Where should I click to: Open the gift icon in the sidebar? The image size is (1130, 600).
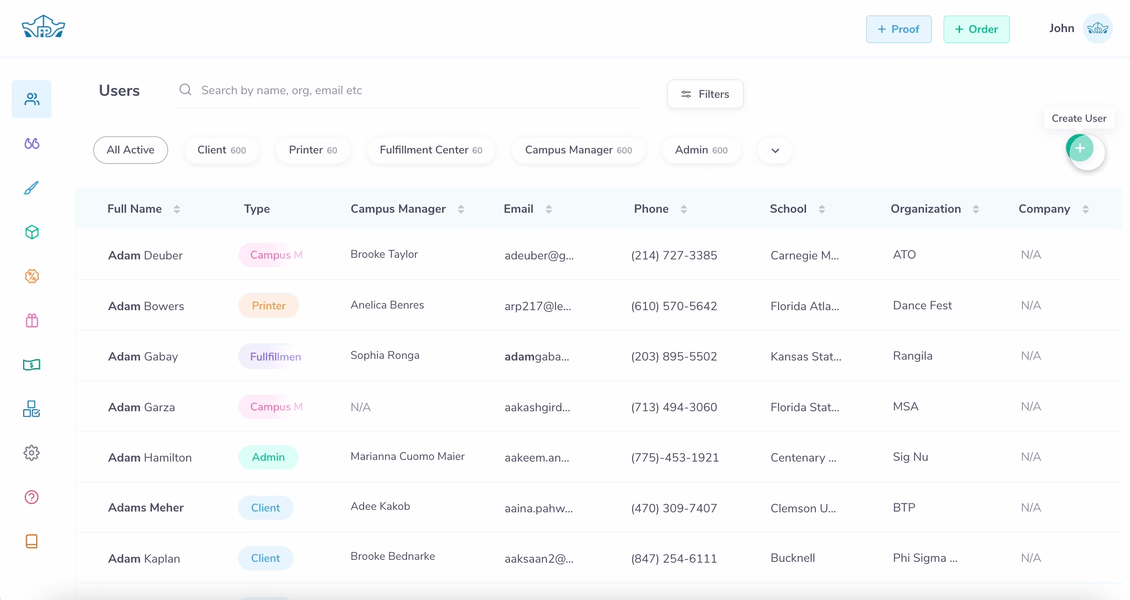[x=31, y=320]
